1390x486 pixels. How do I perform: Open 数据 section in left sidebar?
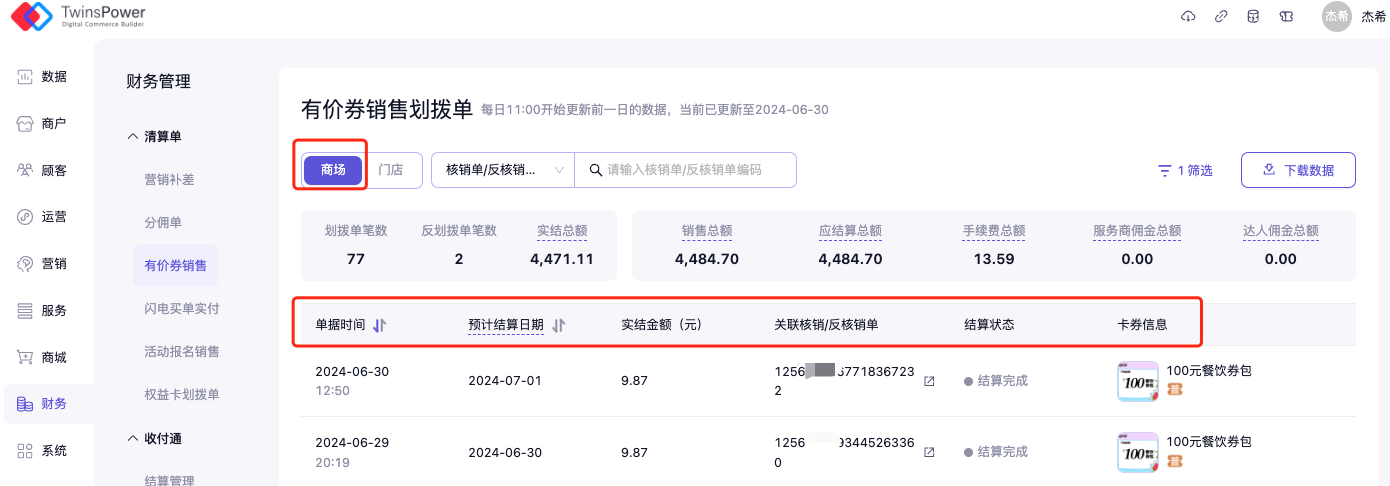(x=42, y=77)
